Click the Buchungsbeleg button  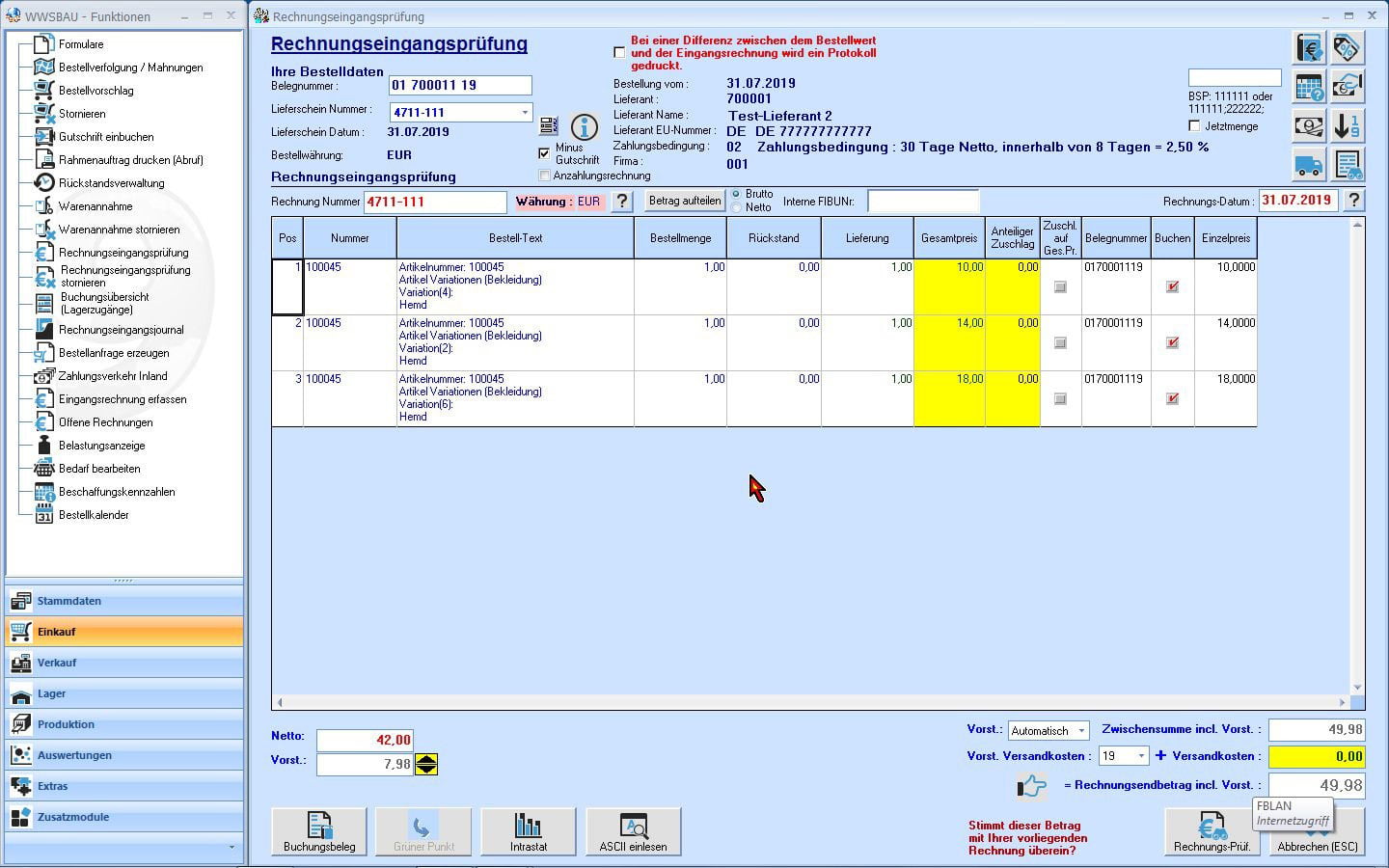[x=319, y=831]
